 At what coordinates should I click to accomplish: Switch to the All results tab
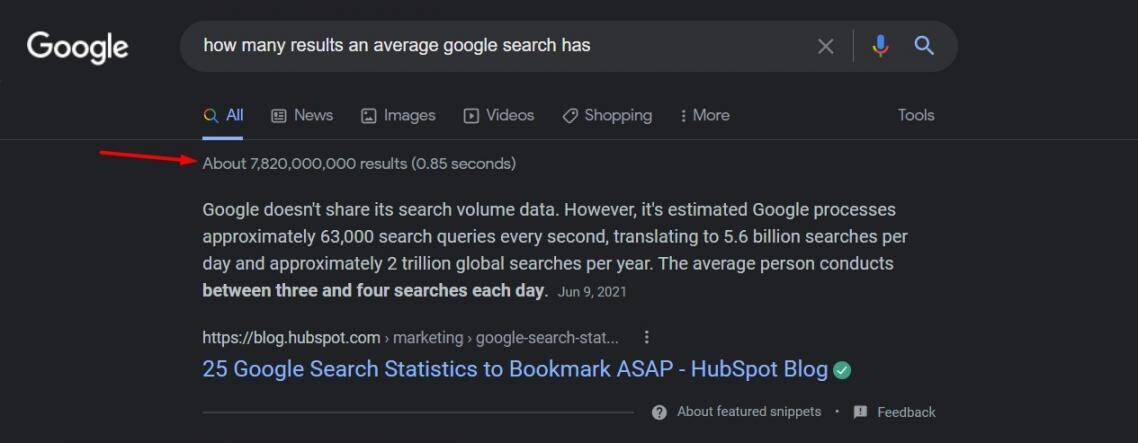(224, 116)
